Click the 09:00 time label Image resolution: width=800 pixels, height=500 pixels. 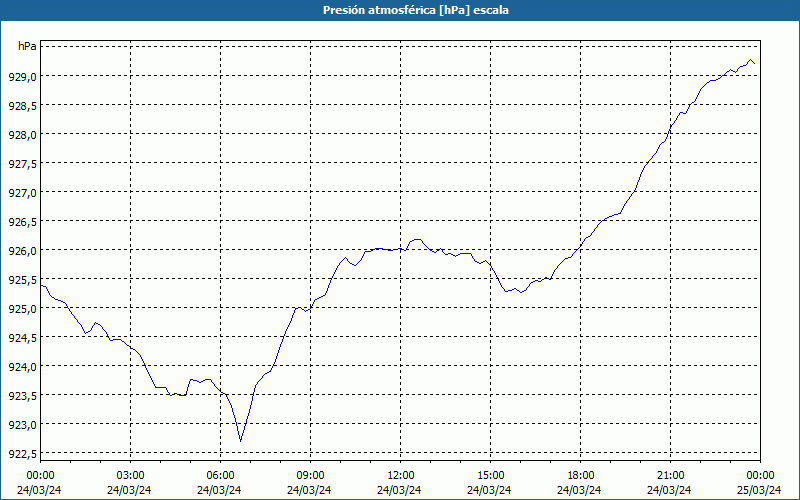pos(310,476)
